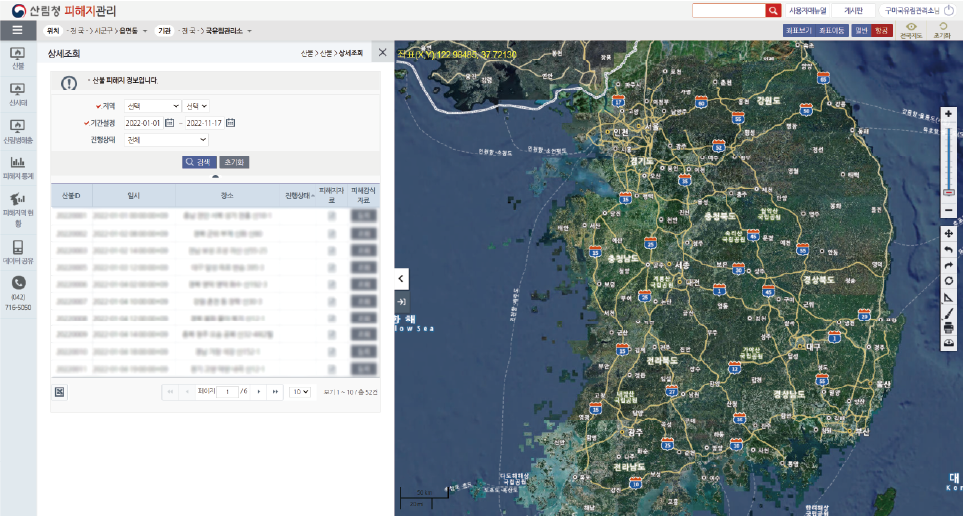Collapse the search form with up arrow
Screen dimensions: 964x516
tap(215, 177)
